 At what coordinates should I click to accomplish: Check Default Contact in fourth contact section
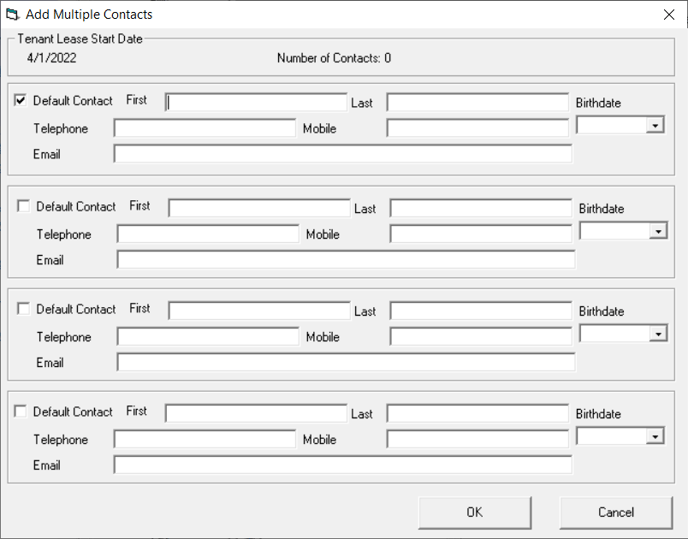(x=20, y=411)
